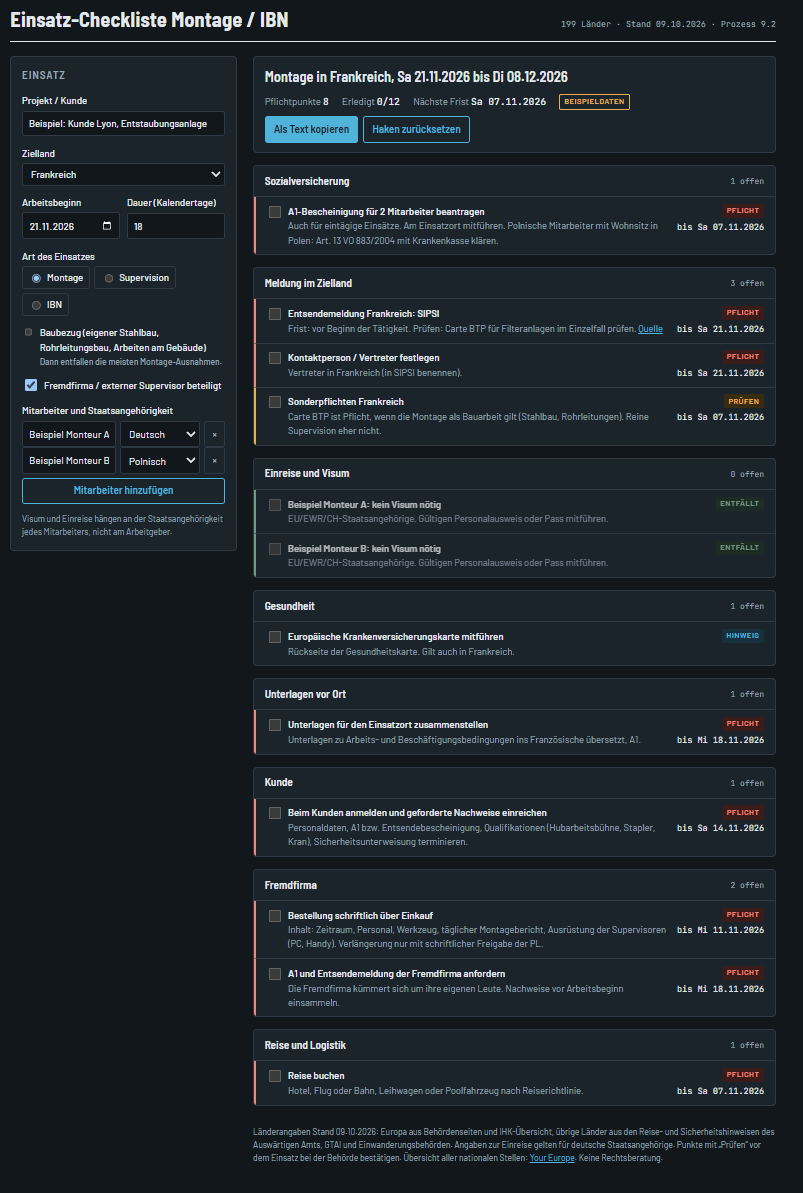Image resolution: width=803 pixels, height=1193 pixels.
Task: Click the Meldung im Zielland section header
Action: pos(515,283)
